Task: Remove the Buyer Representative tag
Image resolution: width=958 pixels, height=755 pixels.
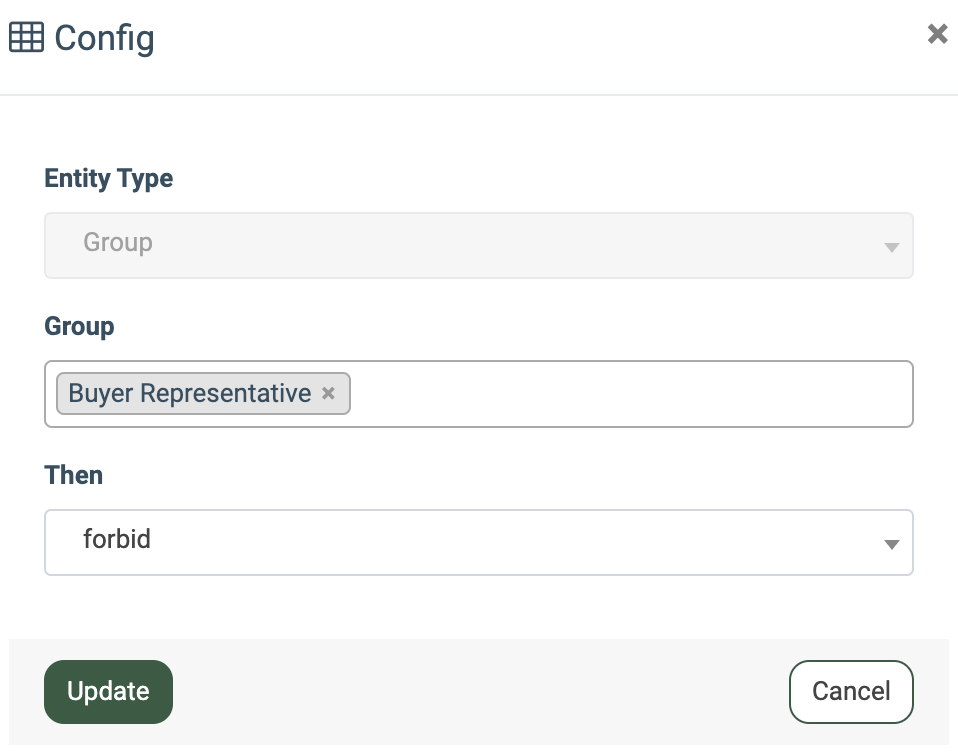Action: point(328,394)
